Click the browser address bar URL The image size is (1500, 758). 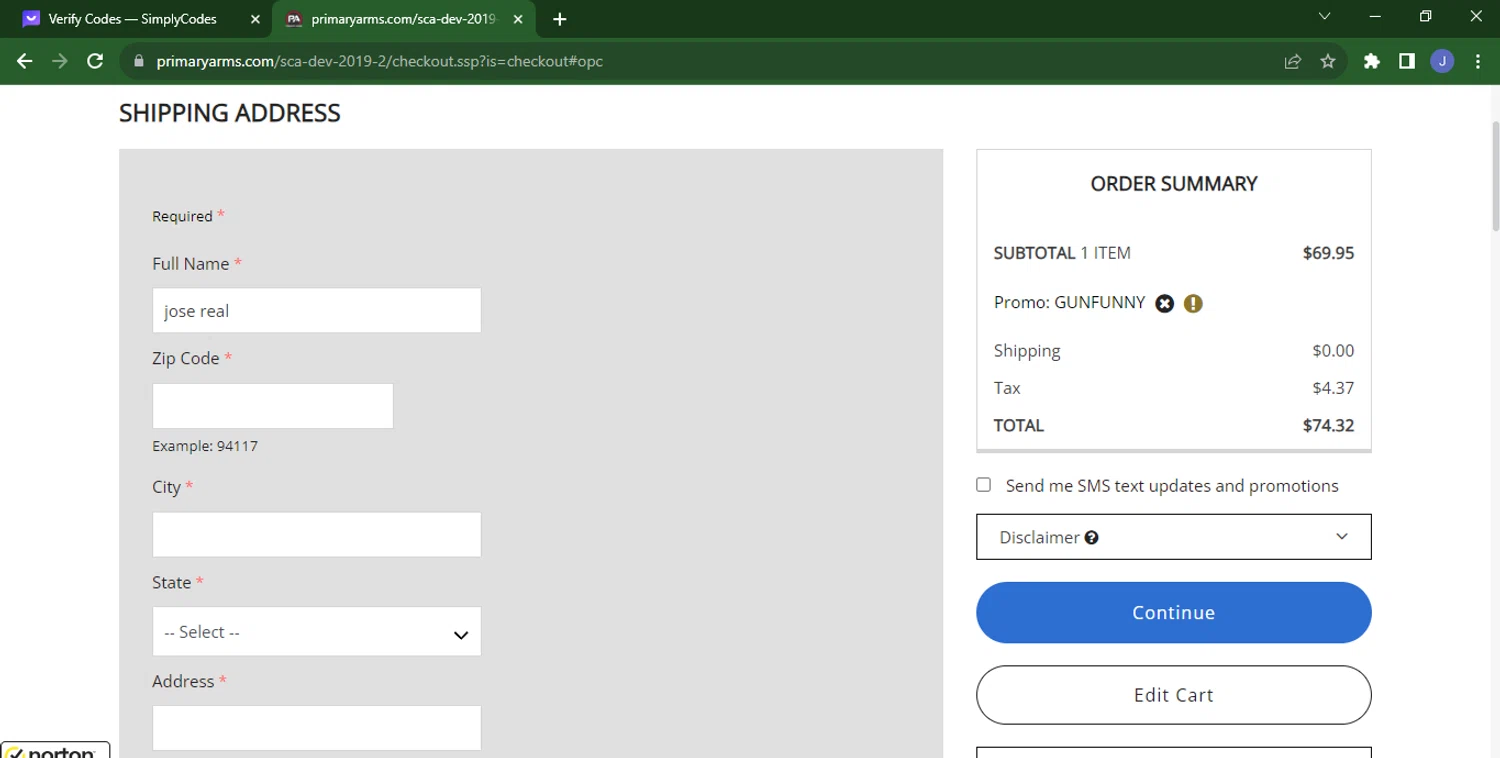tap(380, 61)
